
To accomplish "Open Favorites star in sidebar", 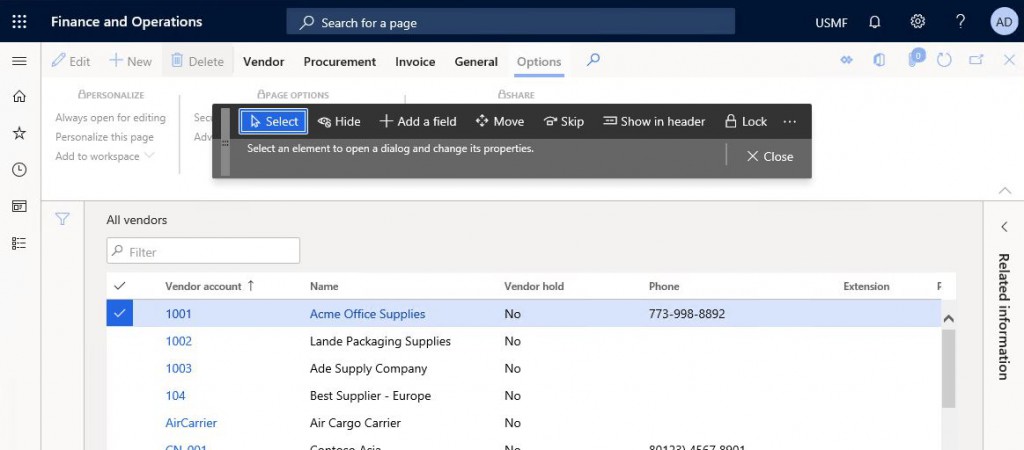I will coord(20,133).
